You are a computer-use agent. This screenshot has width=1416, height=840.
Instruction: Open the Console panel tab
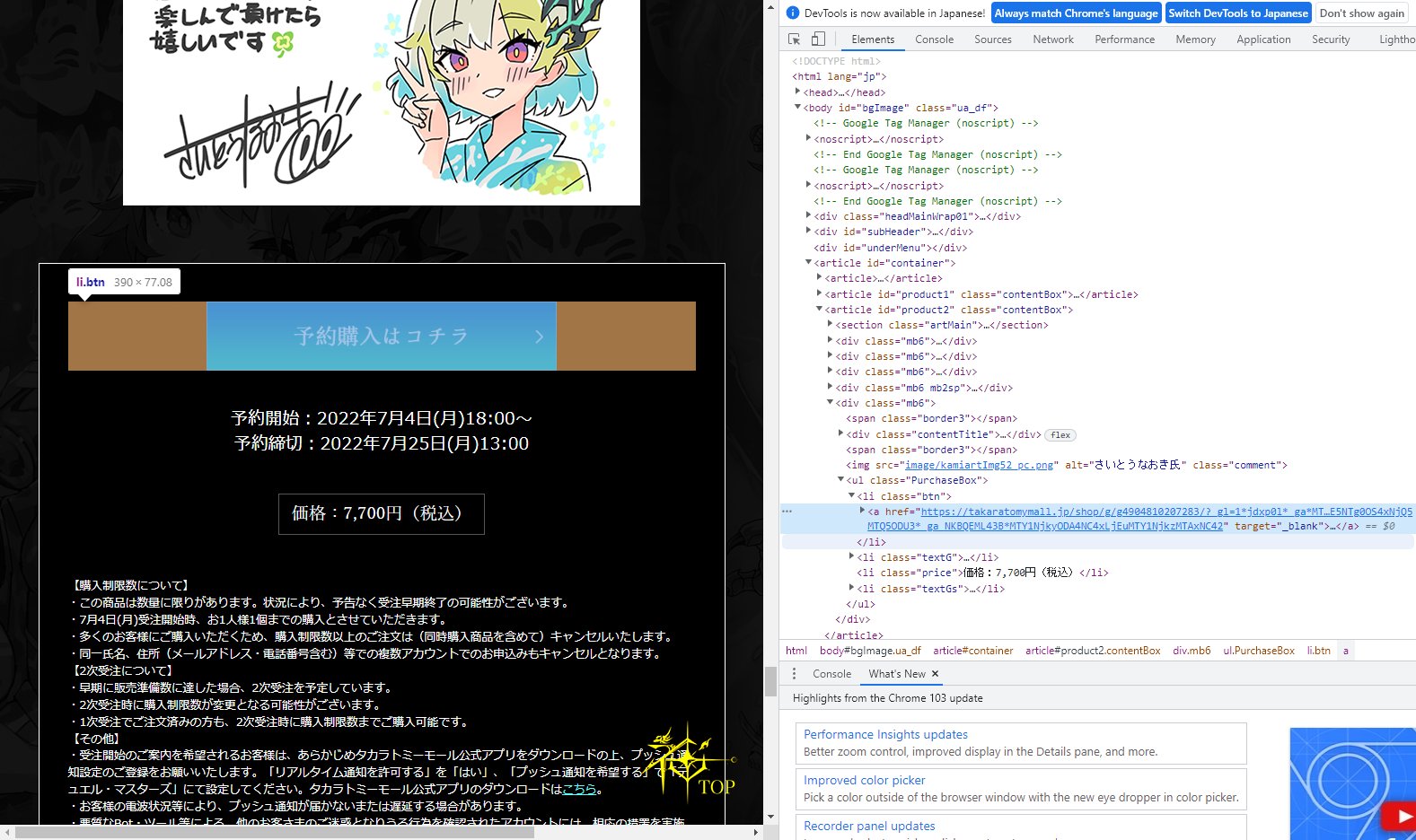coord(934,39)
